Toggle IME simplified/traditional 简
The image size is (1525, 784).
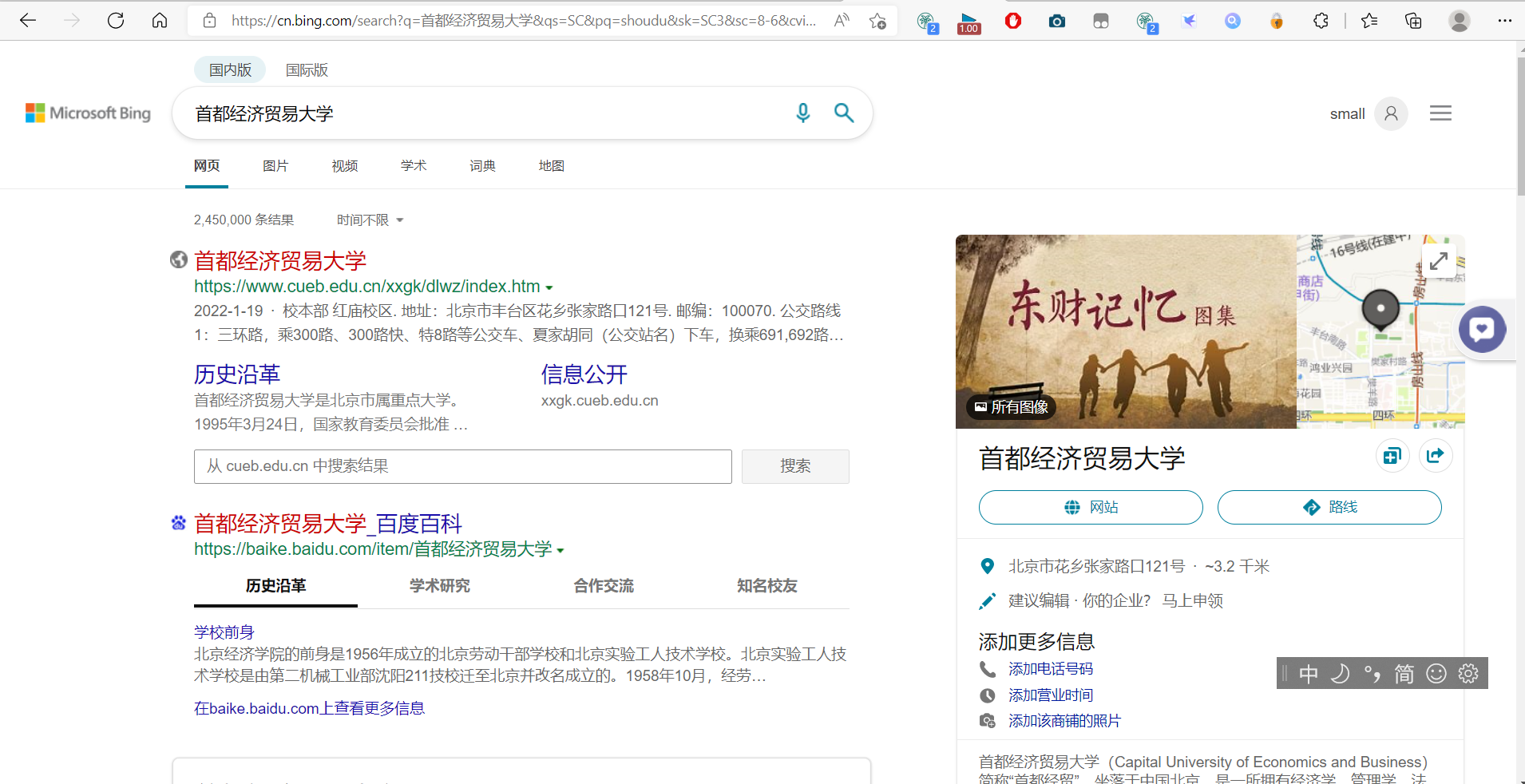click(1404, 674)
